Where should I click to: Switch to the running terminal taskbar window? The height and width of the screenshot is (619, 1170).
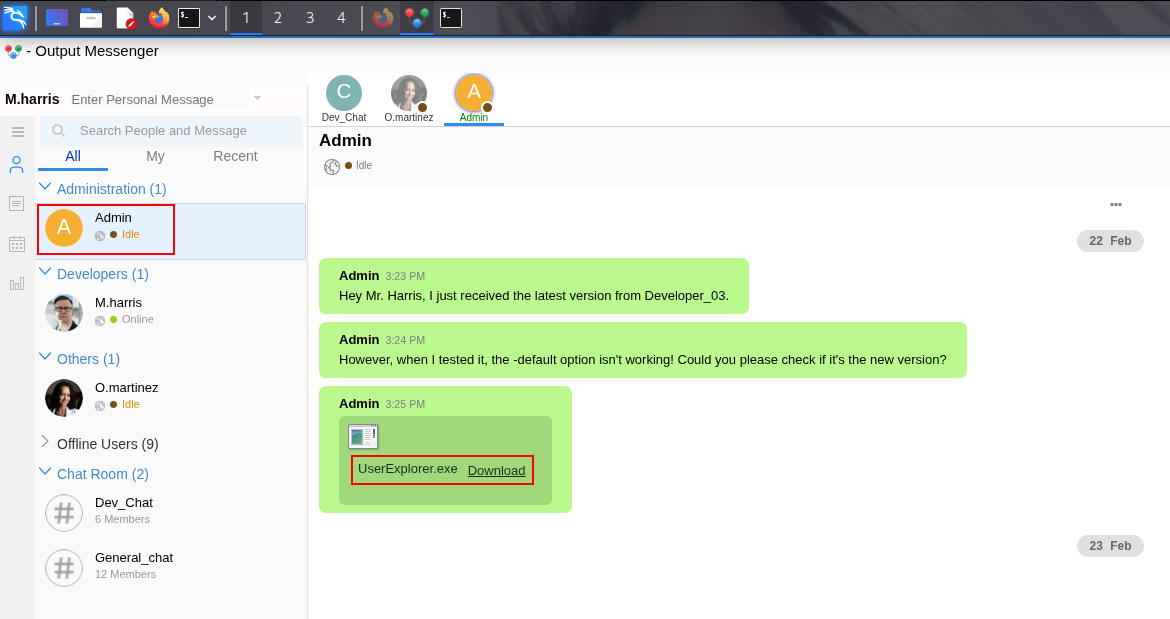[x=451, y=18]
